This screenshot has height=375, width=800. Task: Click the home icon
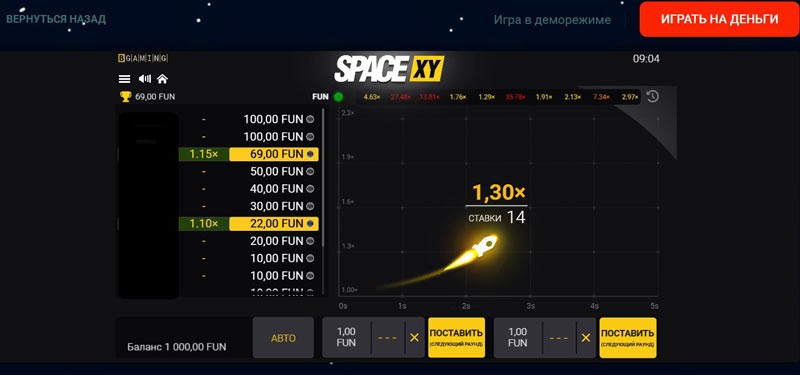click(x=162, y=79)
